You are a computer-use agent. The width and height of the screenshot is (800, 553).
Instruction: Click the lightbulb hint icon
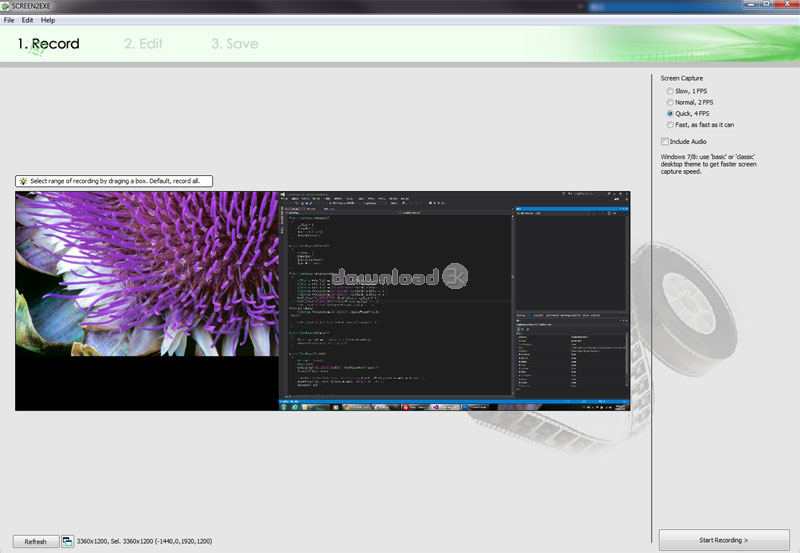(22, 181)
